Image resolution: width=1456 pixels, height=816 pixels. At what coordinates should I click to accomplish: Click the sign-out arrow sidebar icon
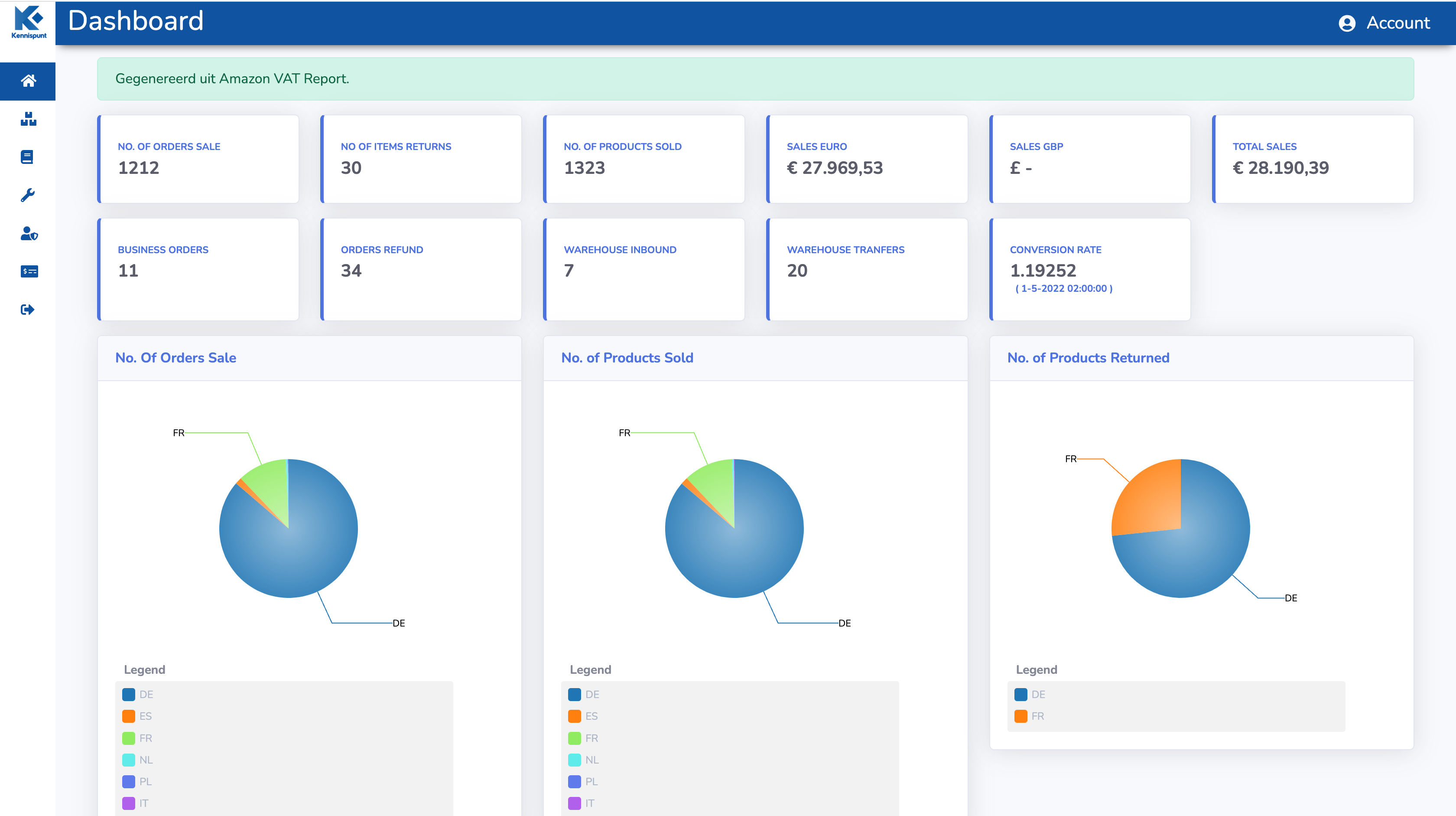pos(28,309)
